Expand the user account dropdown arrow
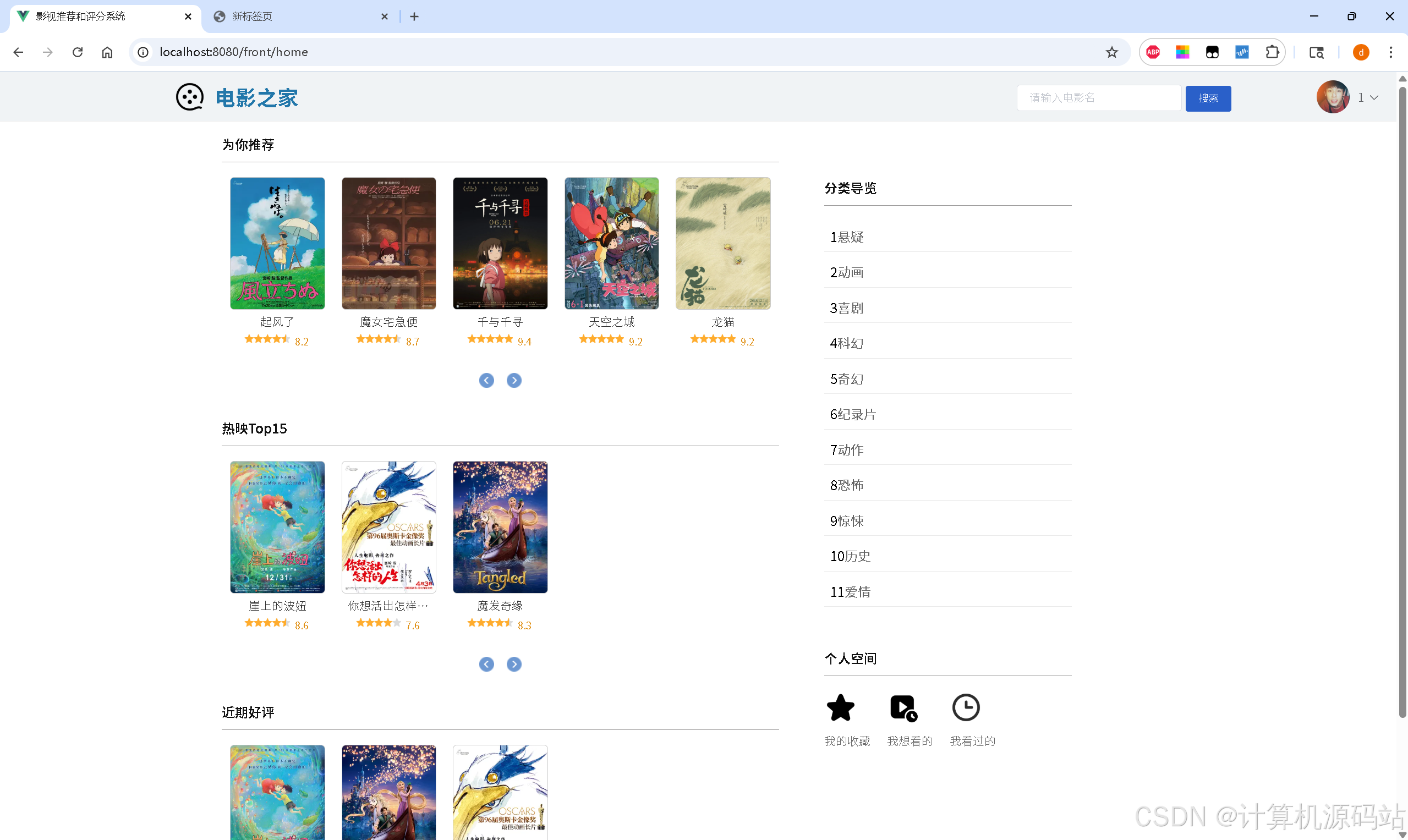This screenshot has width=1408, height=840. pyautogui.click(x=1374, y=97)
